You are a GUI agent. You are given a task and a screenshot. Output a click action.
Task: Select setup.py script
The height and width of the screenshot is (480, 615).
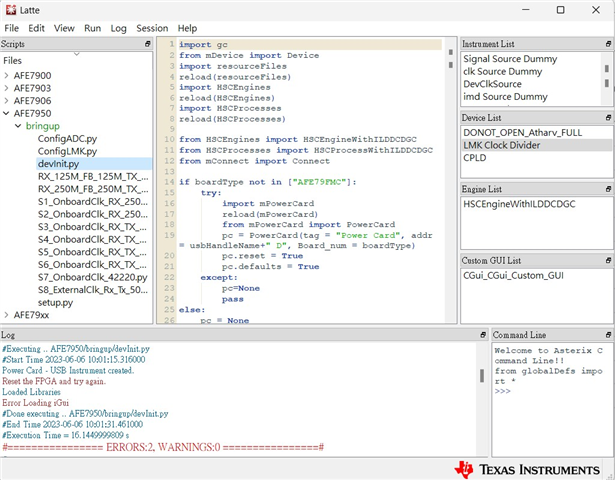click(55, 302)
